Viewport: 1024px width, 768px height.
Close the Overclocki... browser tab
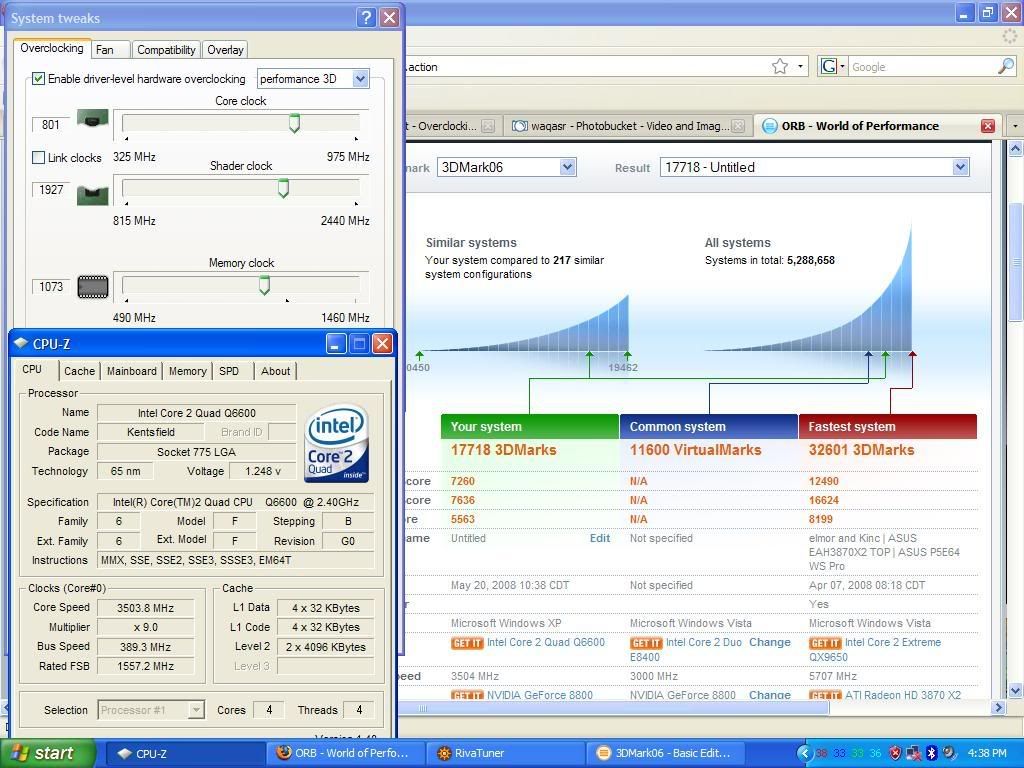[488, 126]
